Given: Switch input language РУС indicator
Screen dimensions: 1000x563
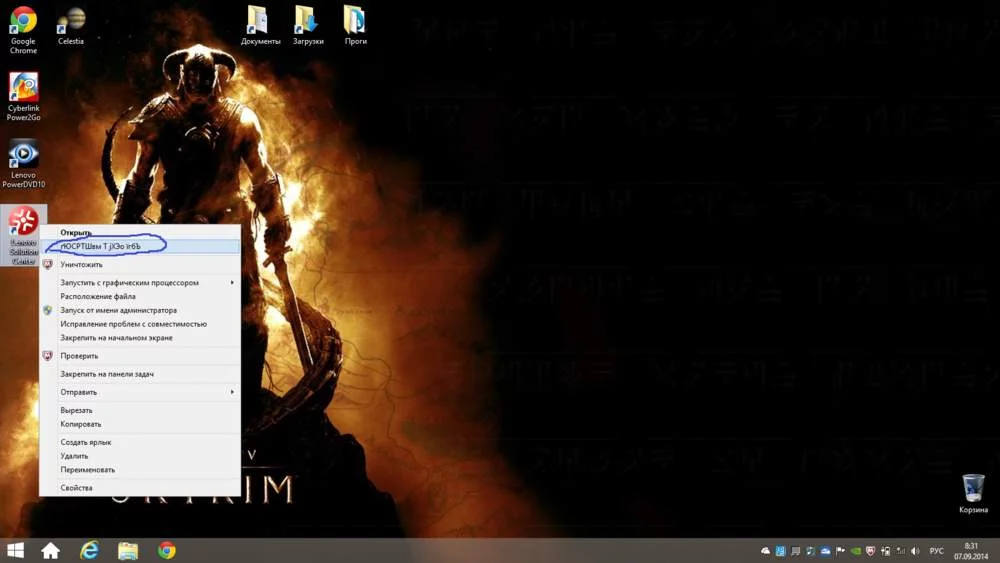Looking at the screenshot, I should (936, 551).
